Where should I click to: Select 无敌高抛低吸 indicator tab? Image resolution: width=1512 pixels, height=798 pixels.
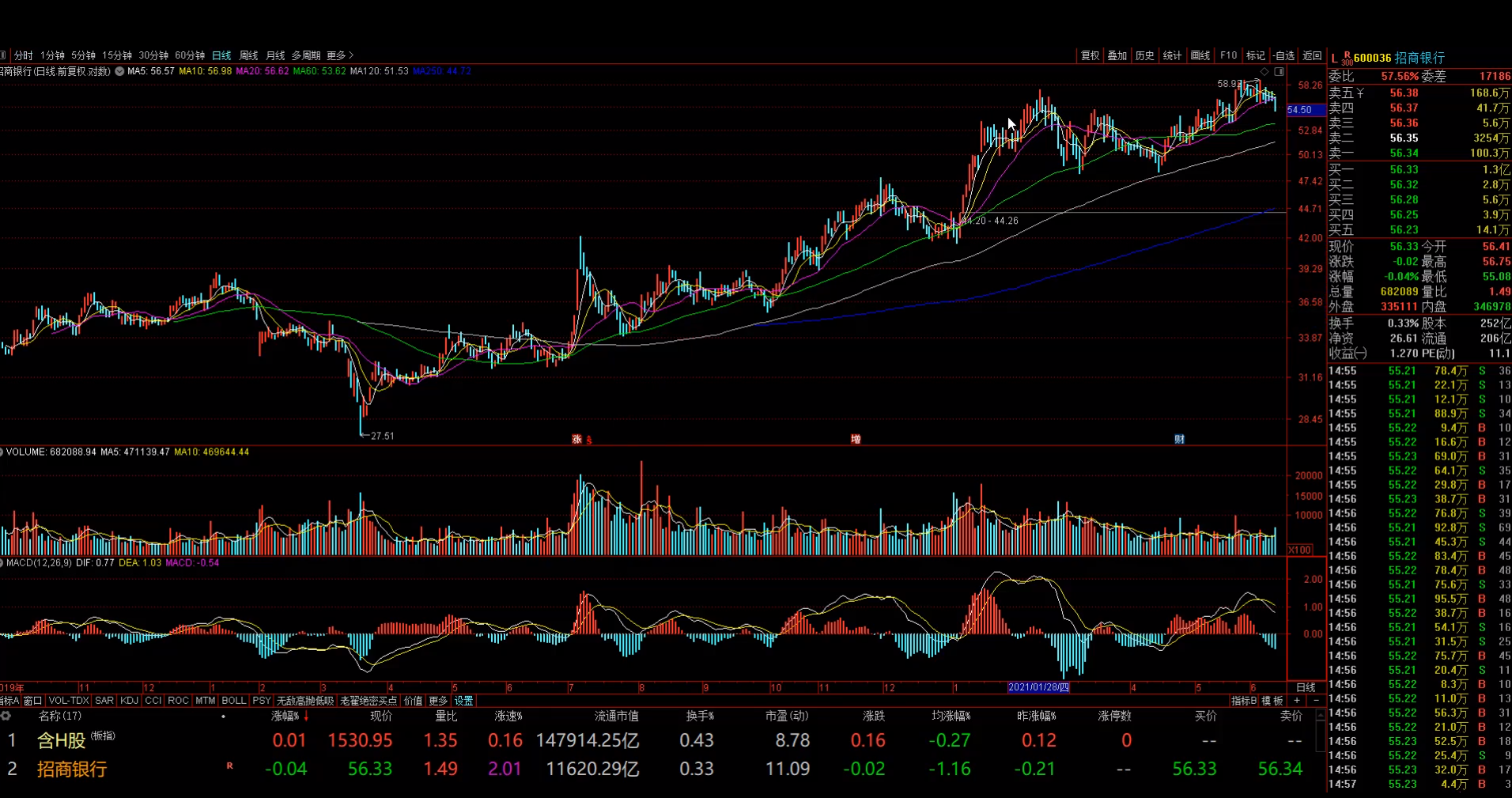click(305, 701)
